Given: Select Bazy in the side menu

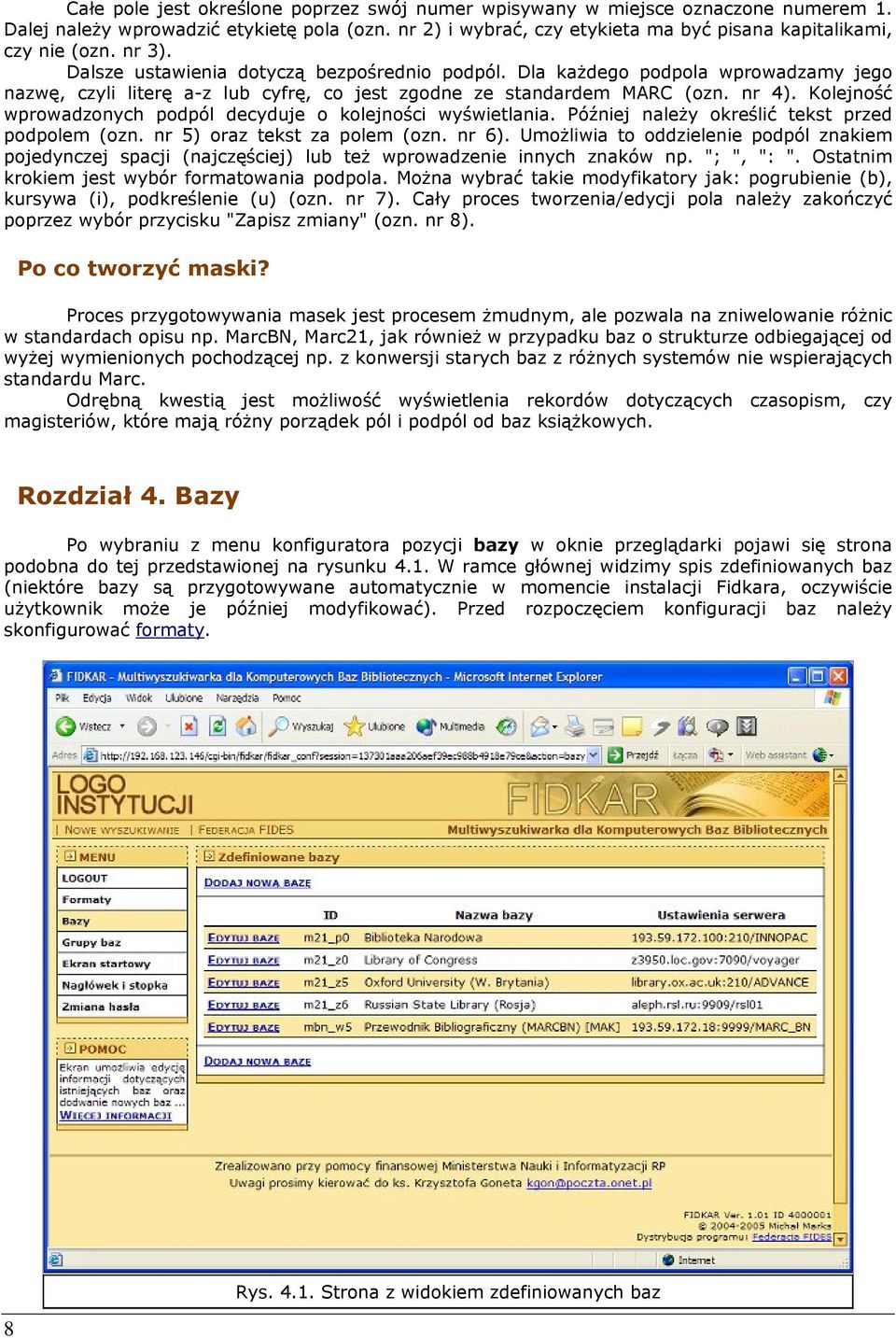Looking at the screenshot, I should pyautogui.click(x=121, y=921).
